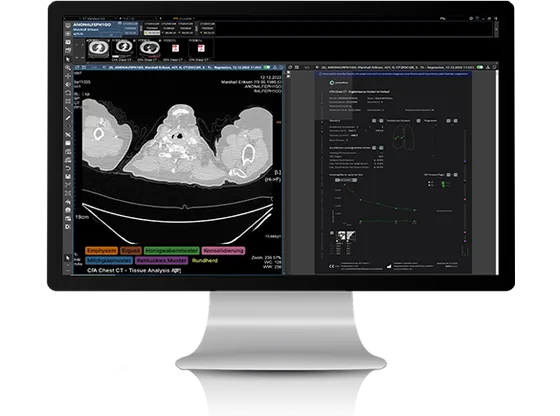Screen dimensions: 560x416
Task: Click the icon right of the CT viewport green toggle
Action: click(275, 67)
